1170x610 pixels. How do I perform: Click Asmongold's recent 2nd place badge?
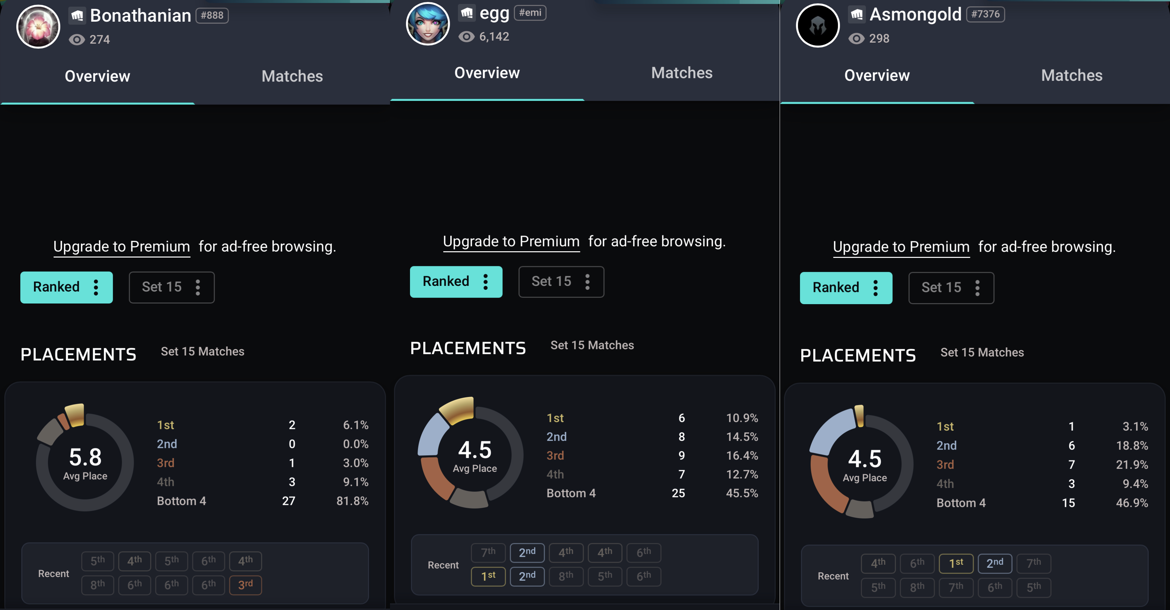(995, 563)
